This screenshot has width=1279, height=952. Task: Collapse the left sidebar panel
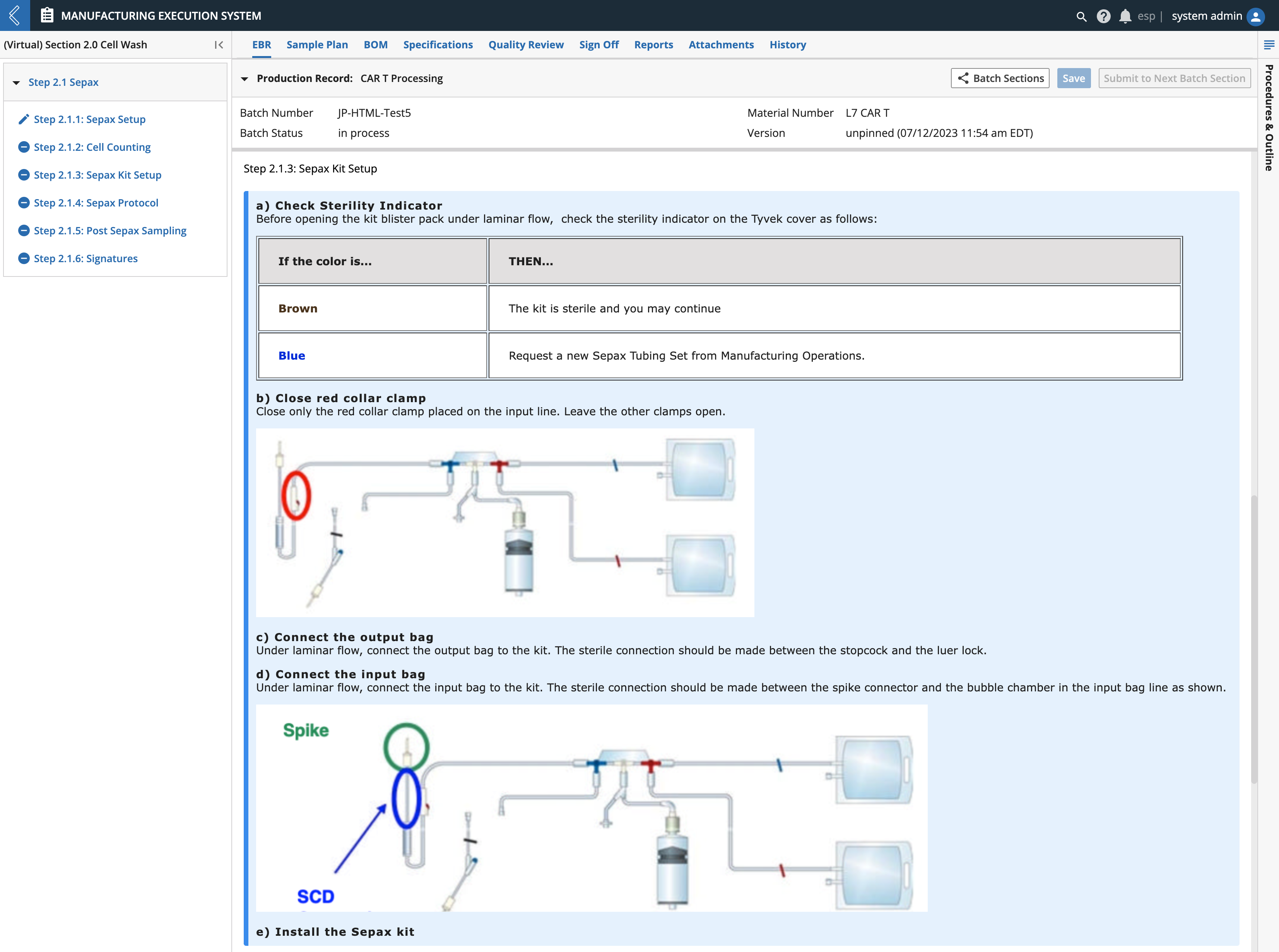click(219, 45)
